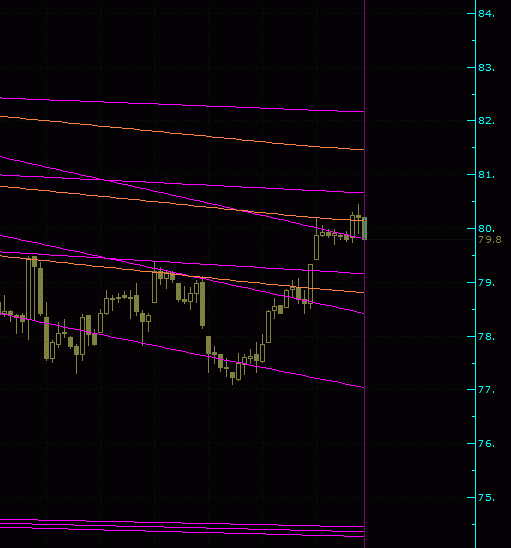Click the cyan vertical price axis
Screen dimensions: 511x548
tap(475, 274)
